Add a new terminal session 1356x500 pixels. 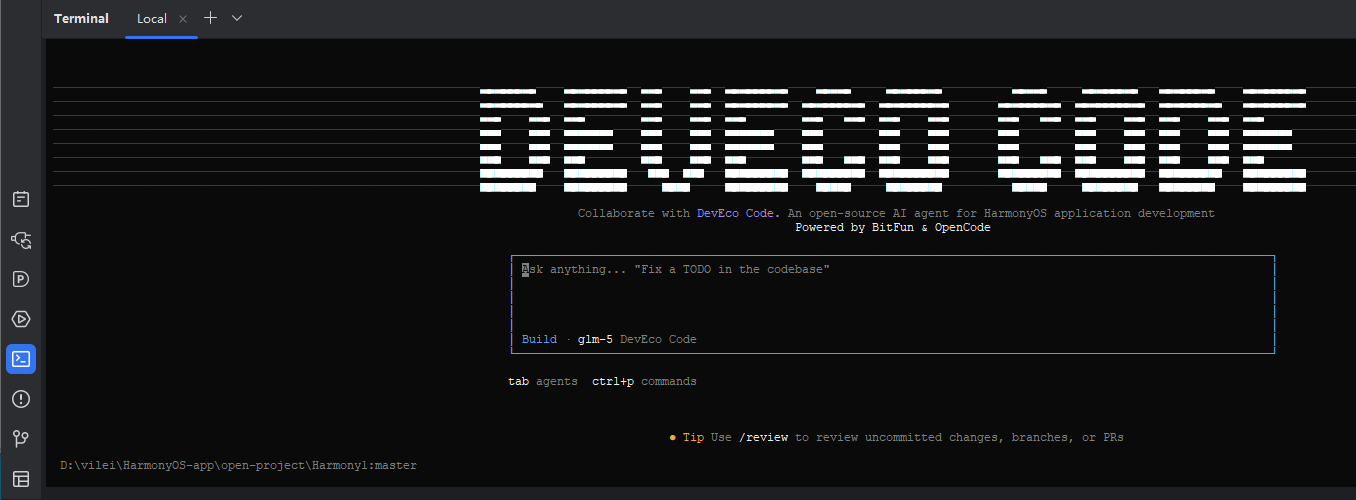210,18
